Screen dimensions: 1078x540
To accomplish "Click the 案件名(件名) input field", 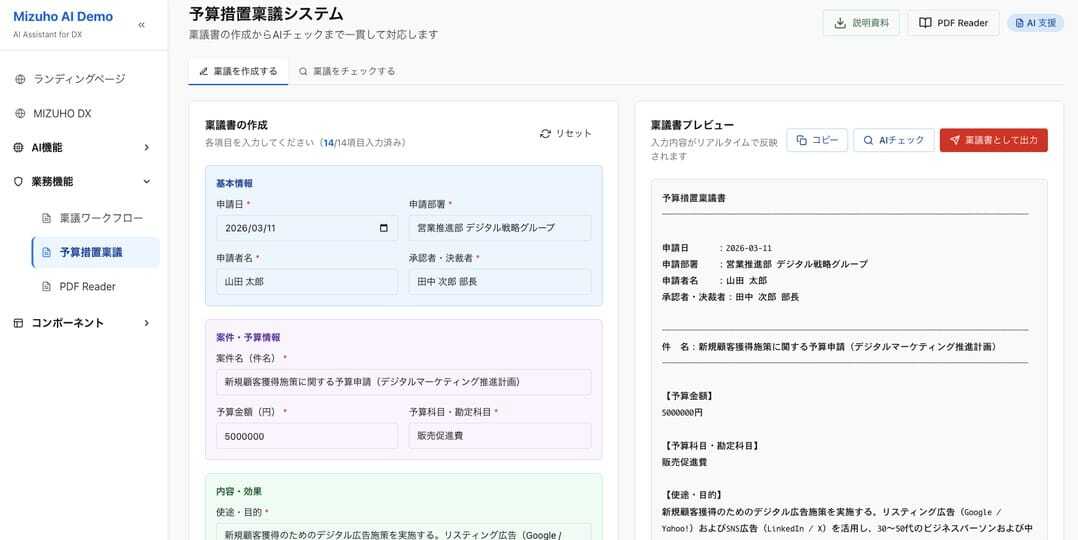I will coord(404,382).
